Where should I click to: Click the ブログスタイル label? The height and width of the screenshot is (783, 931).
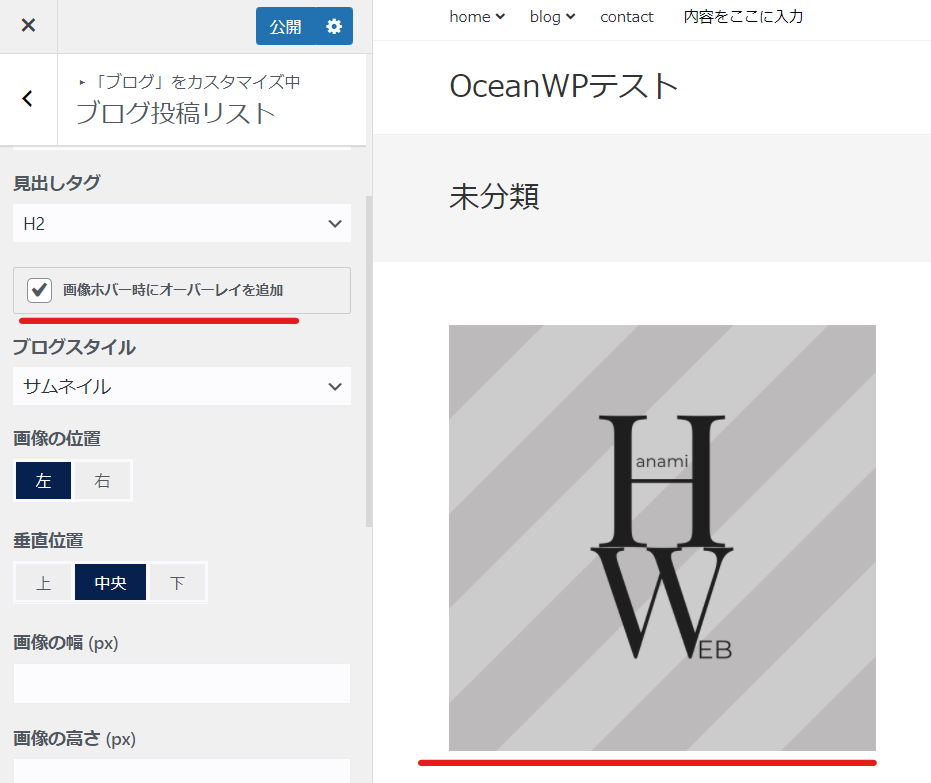click(74, 347)
